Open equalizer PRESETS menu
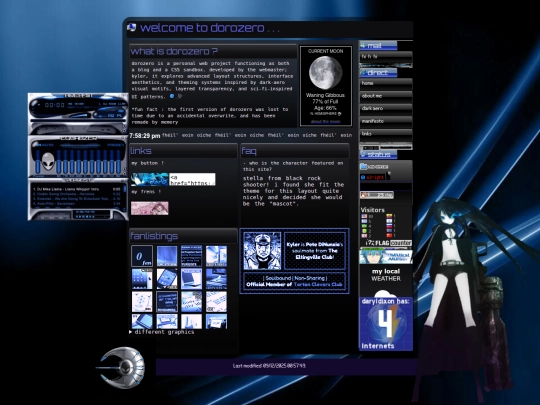This screenshot has height=405, width=540. 115,145
